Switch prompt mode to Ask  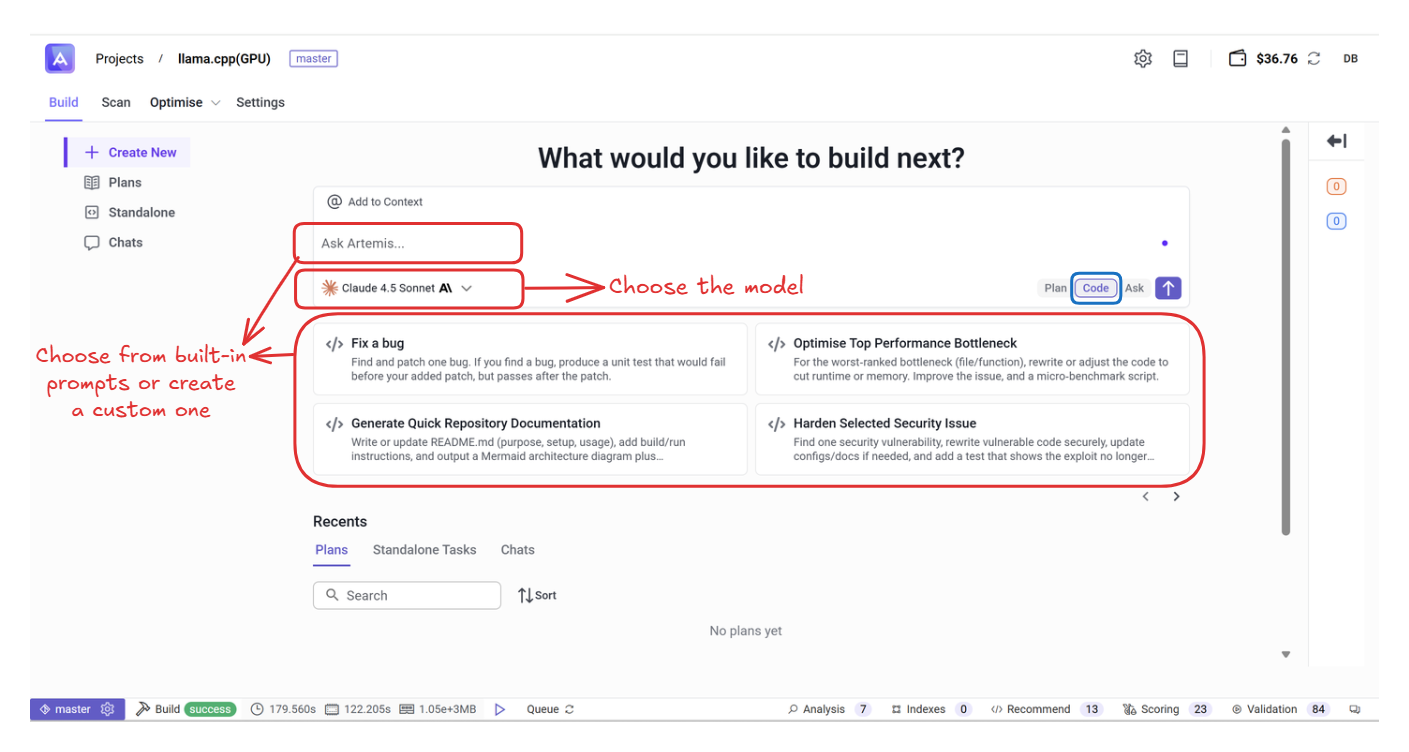coord(1134,288)
